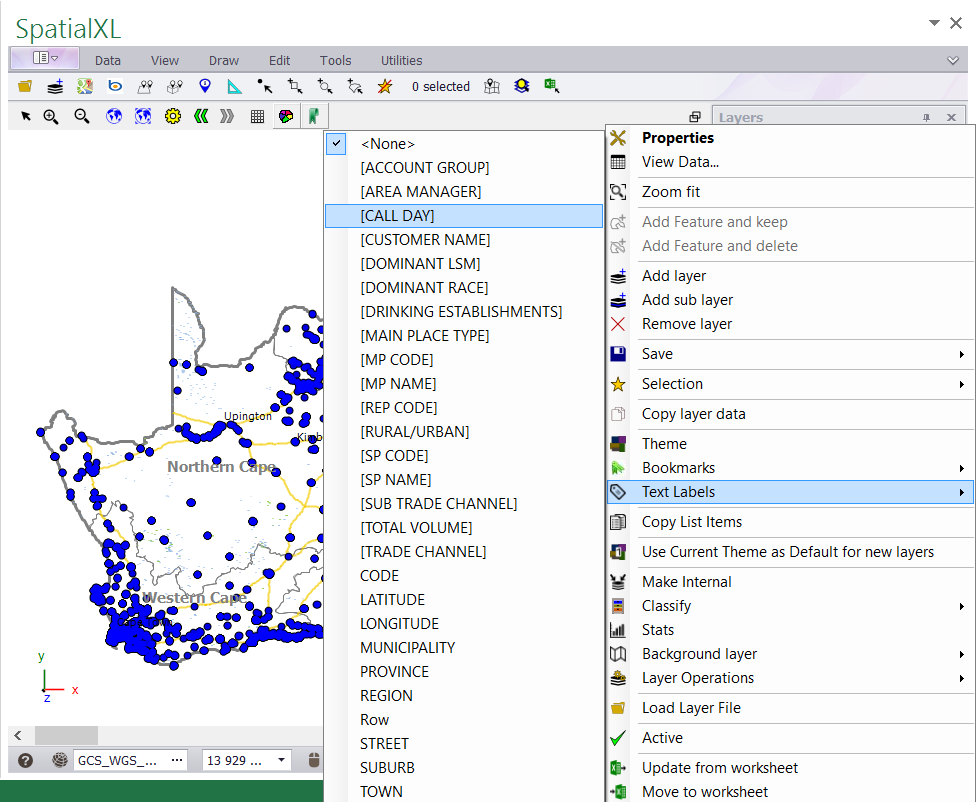976x802 pixels.
Task: Open the grid data table icon
Action: coord(257,116)
